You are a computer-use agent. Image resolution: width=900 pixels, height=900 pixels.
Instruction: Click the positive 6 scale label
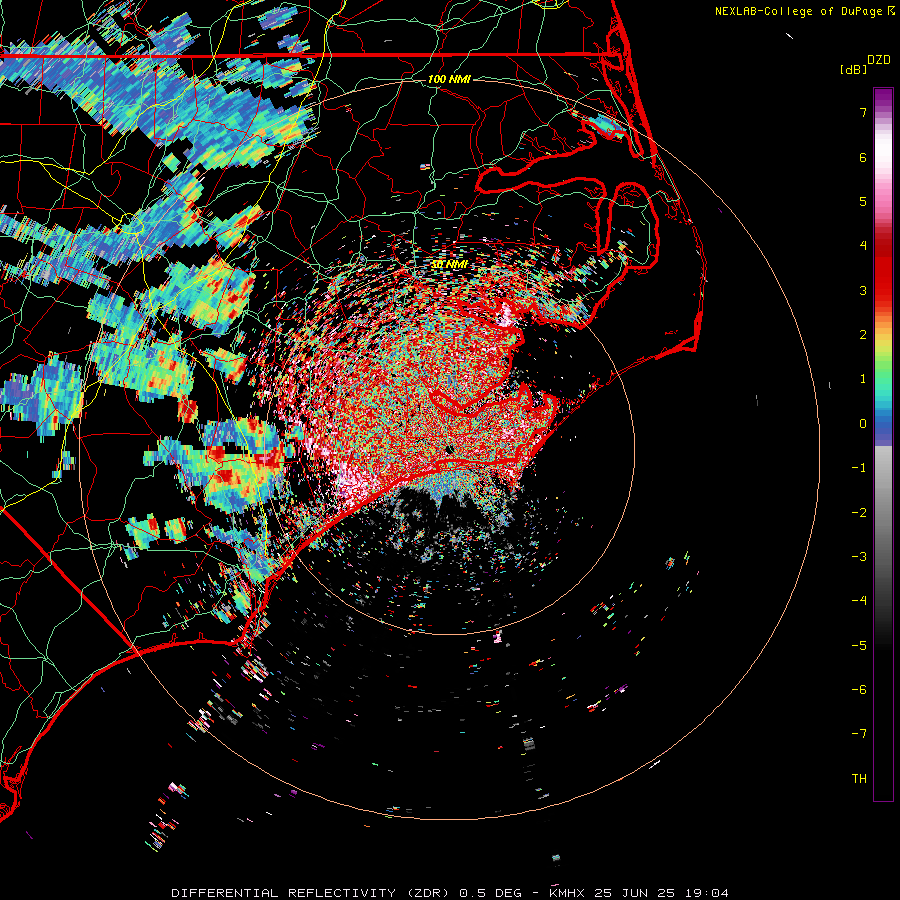(x=863, y=157)
